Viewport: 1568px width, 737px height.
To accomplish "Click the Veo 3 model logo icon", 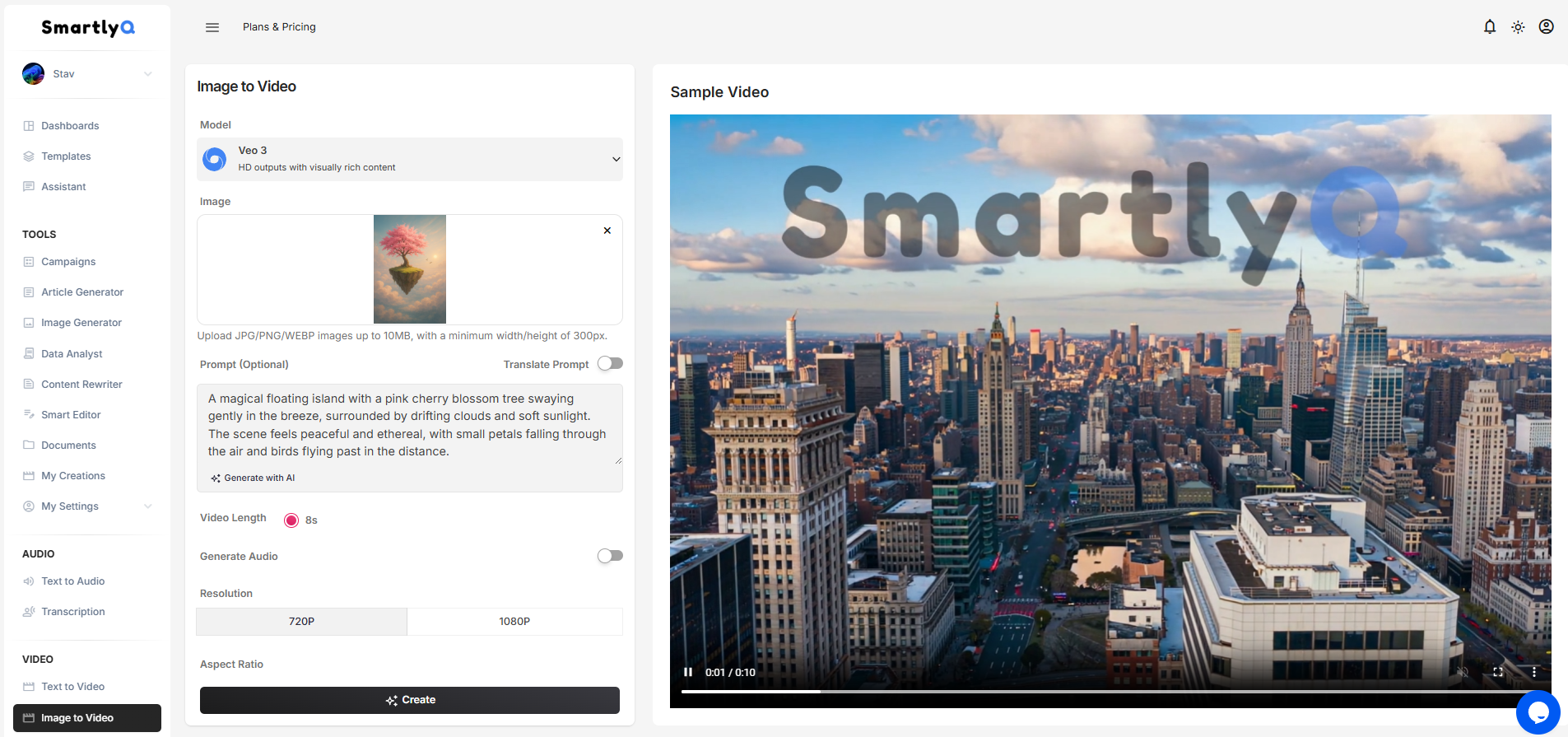I will [x=215, y=159].
